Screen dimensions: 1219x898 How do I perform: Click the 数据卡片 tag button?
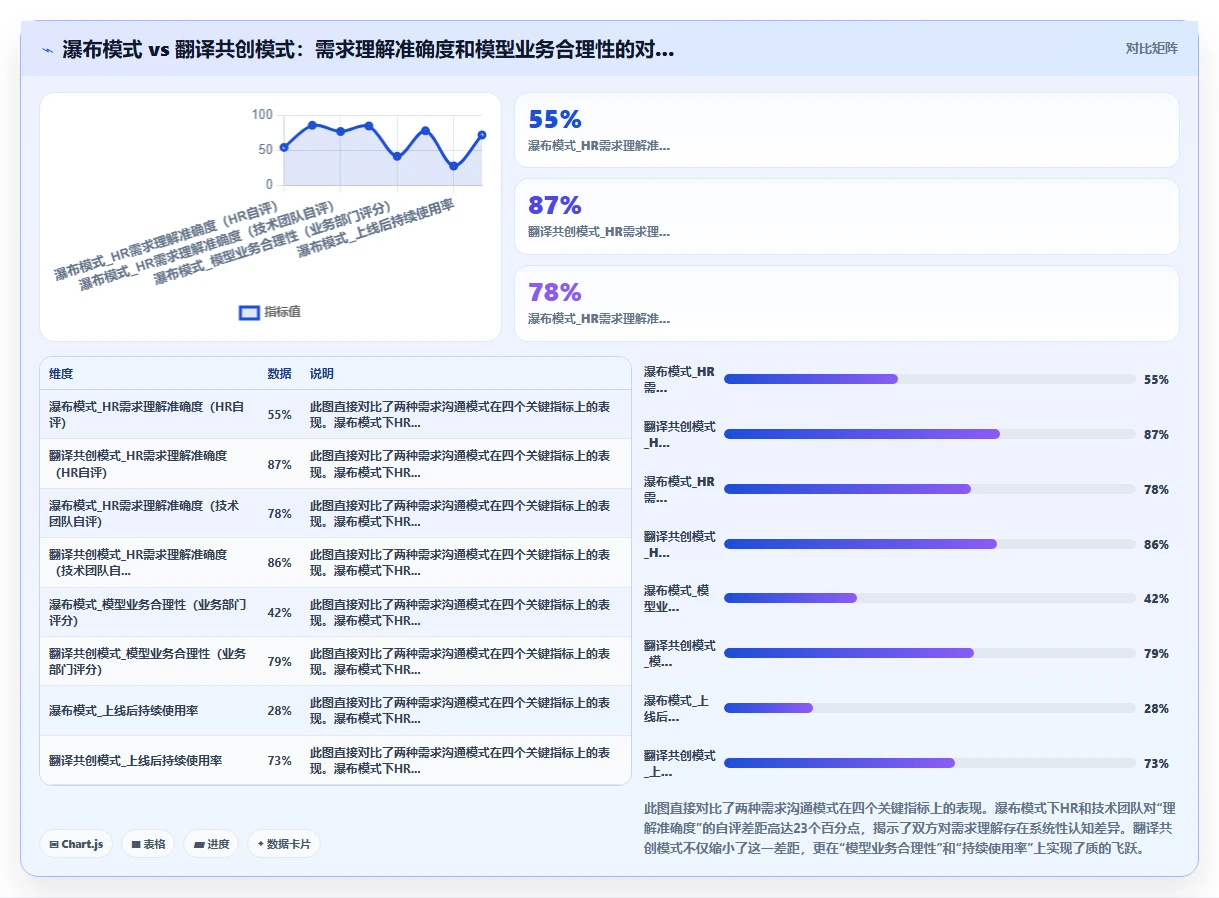point(284,844)
